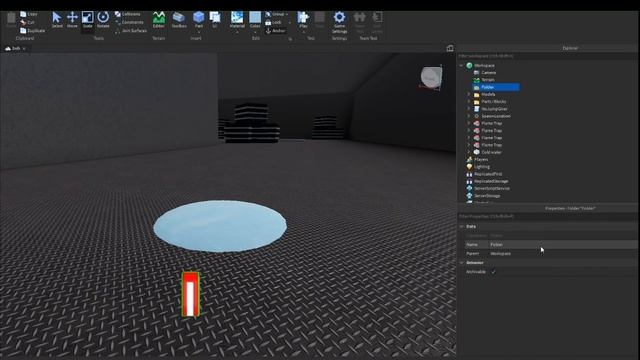Open the Material dropdown arrow
Screen dimensions: 640x360
click(237, 32)
